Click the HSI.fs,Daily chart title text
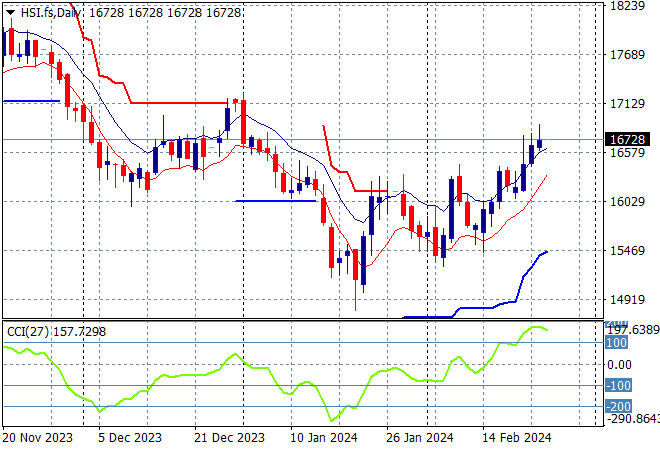Image resolution: width=660 pixels, height=450 pixels. [52, 11]
